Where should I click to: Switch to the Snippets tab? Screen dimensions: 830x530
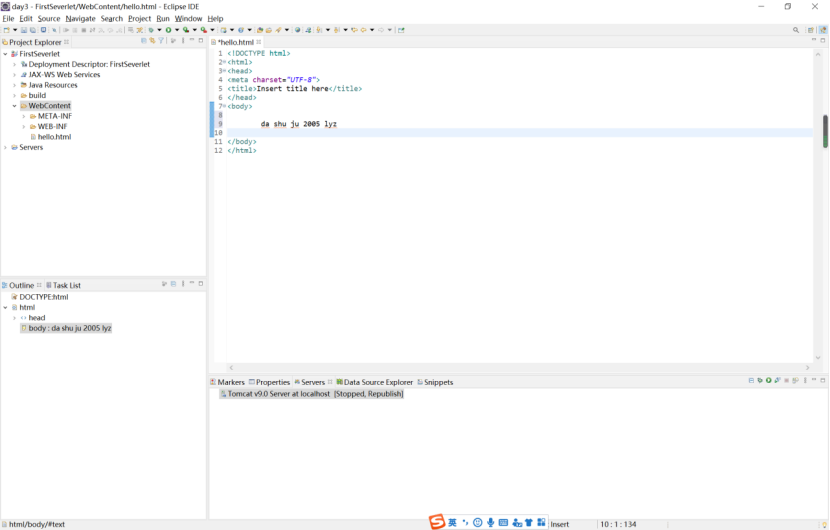pos(435,382)
